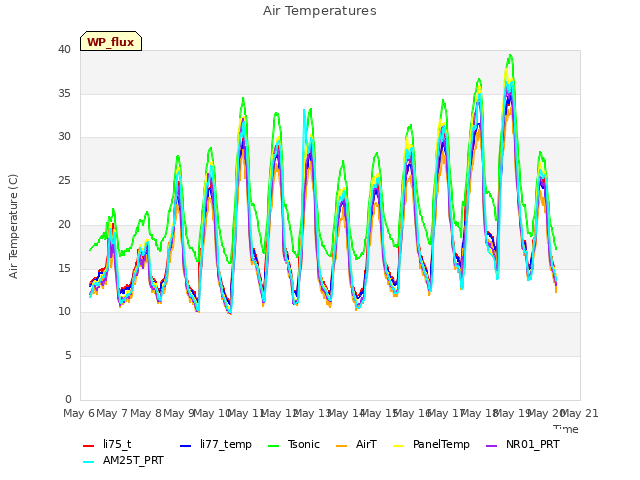This screenshot has width=640, height=480.
Task: Toggle the li77_temp legend entry
Action: 216,444
